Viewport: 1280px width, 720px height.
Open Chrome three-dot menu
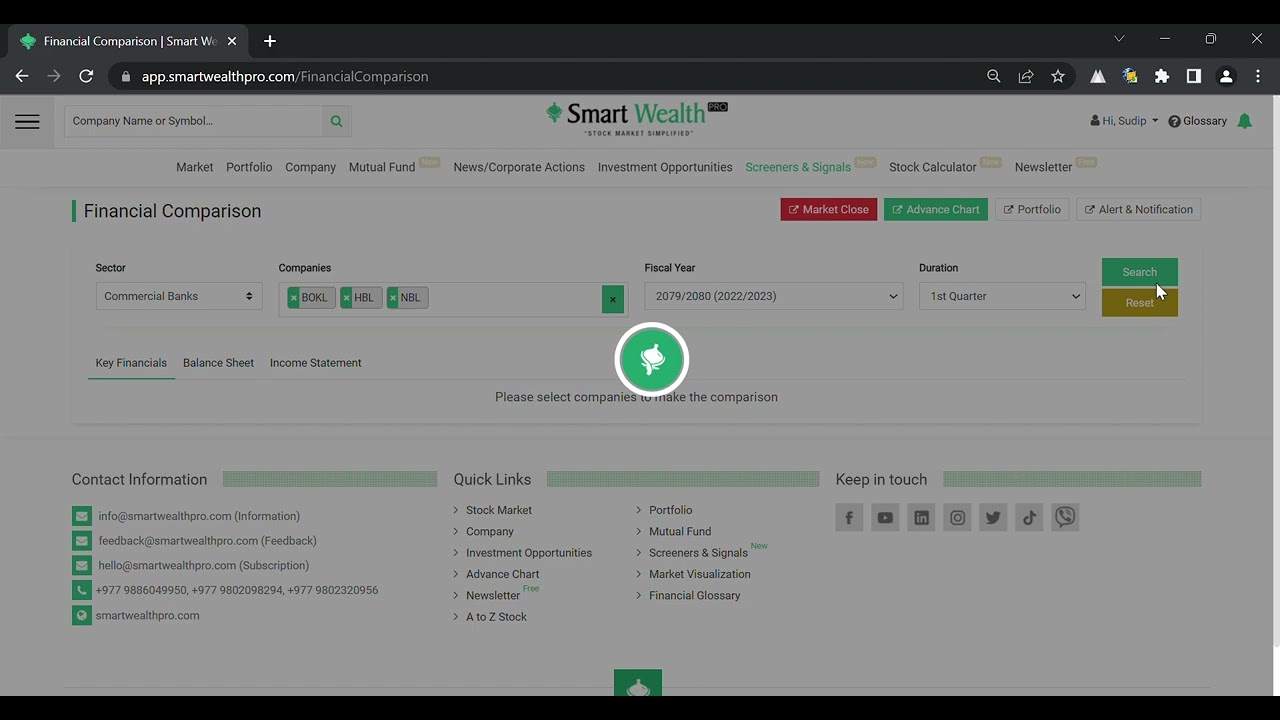1258,76
